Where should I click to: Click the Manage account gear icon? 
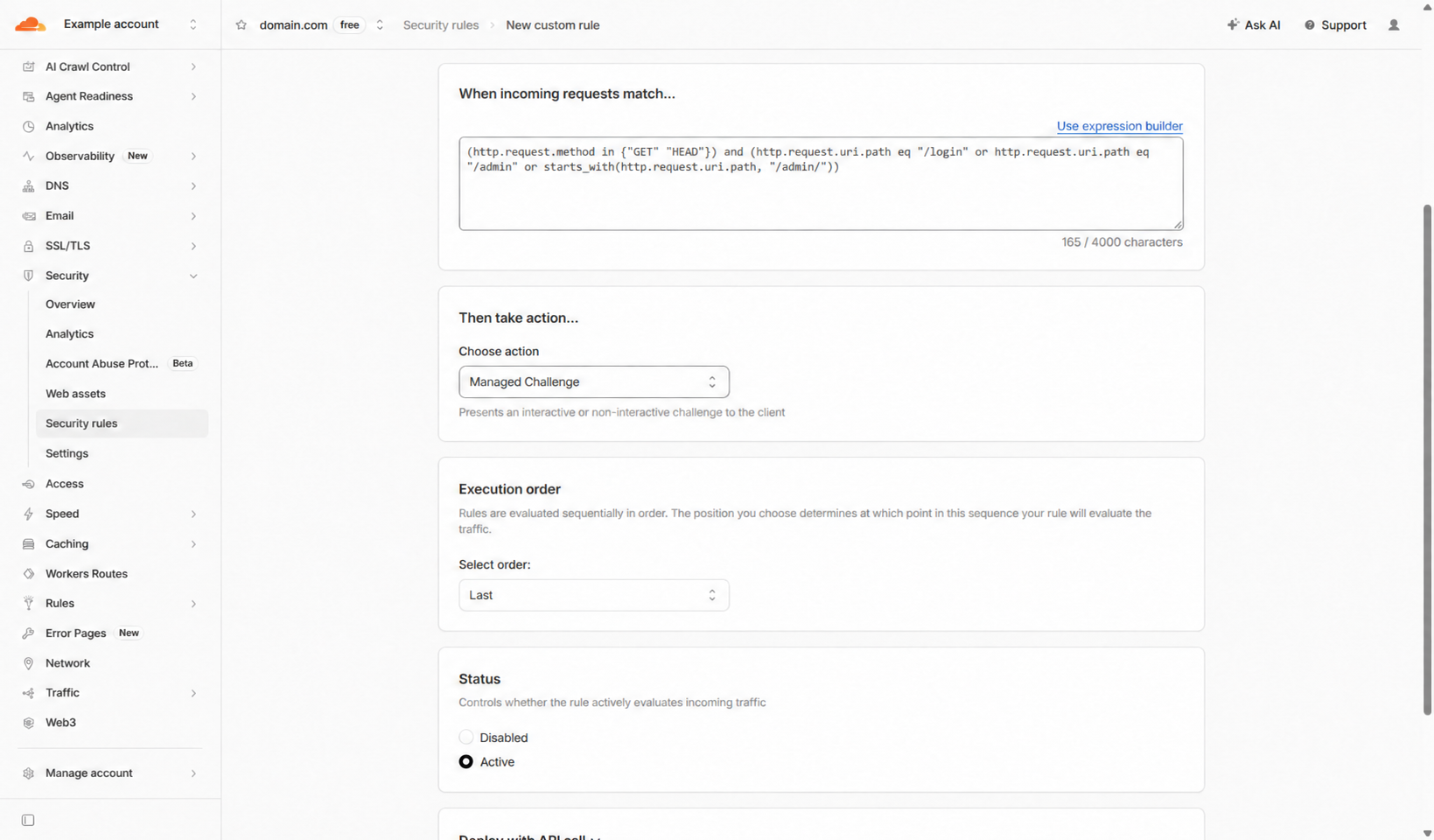28,773
